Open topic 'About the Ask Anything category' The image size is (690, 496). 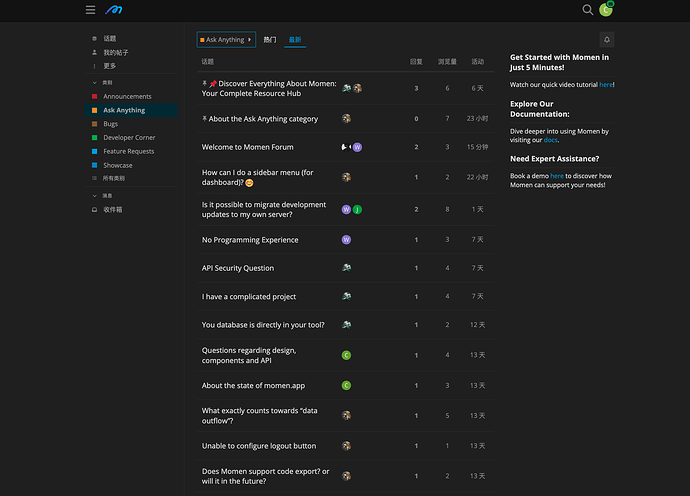[x=263, y=119]
